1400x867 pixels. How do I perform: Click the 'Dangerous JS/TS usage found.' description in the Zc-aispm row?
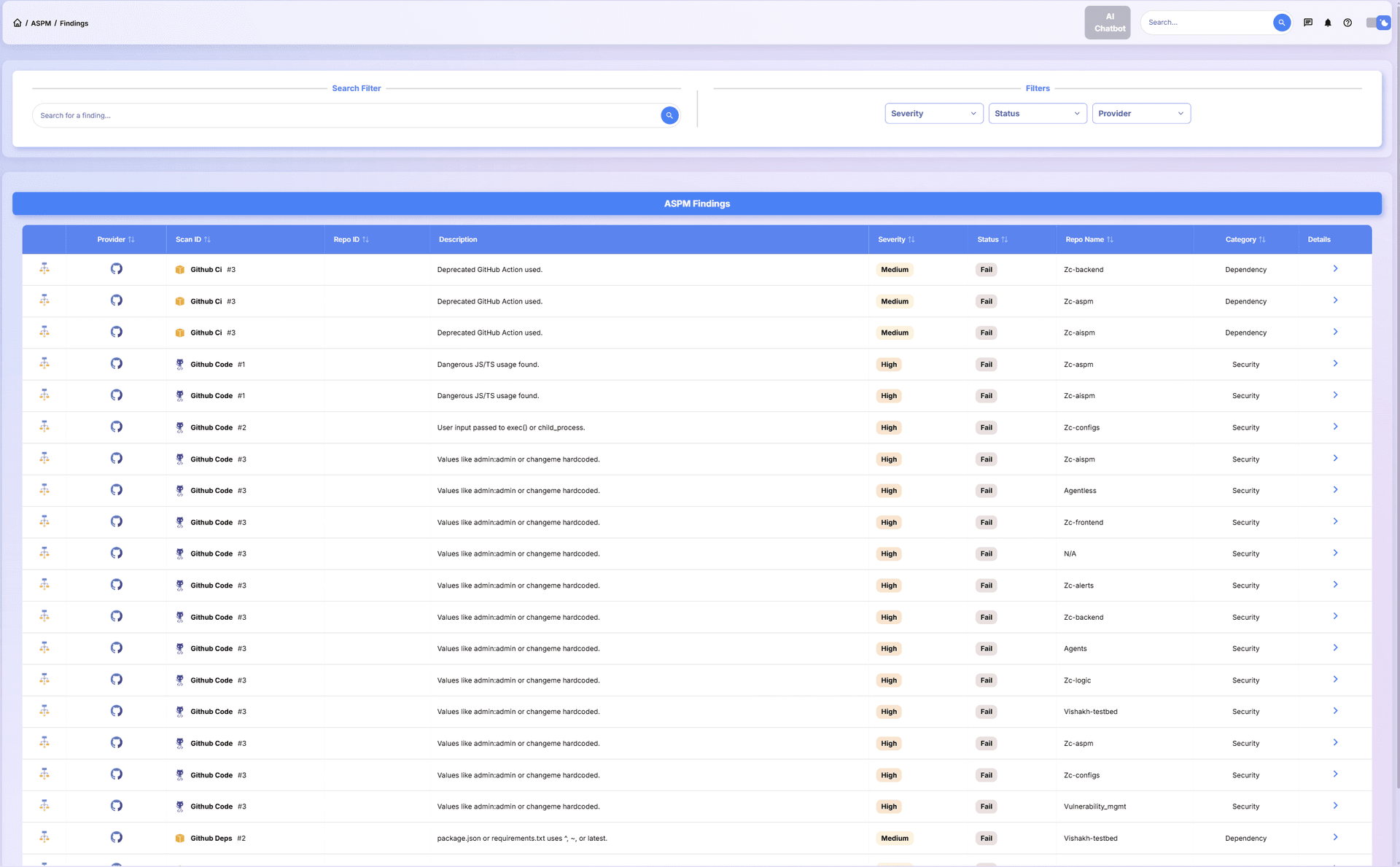488,396
